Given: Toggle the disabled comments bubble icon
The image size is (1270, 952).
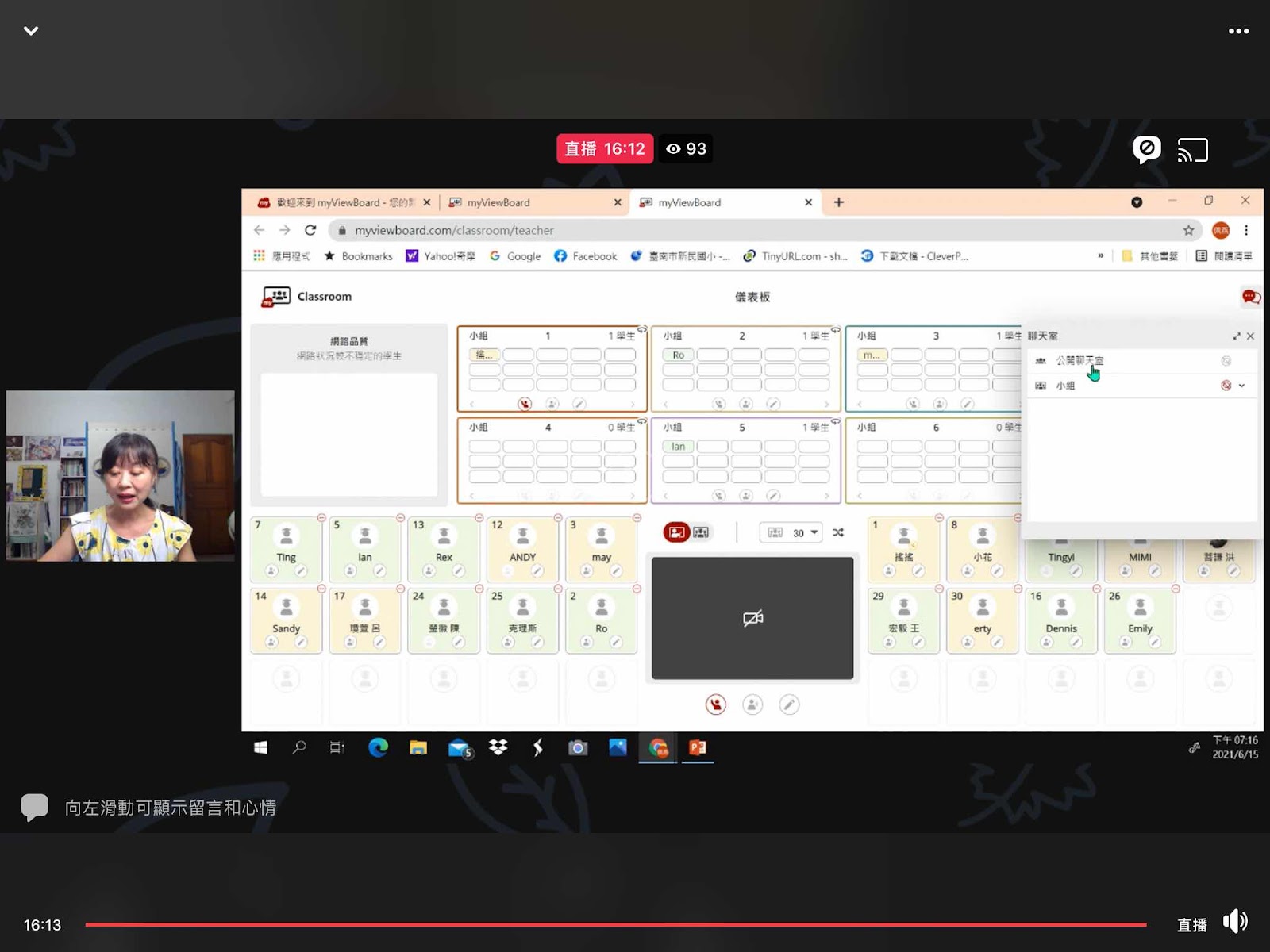Looking at the screenshot, I should (x=1147, y=149).
